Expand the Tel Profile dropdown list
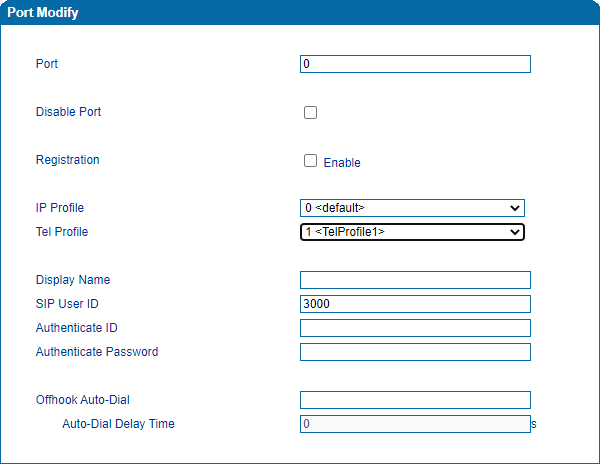This screenshot has width=600, height=464. 412,232
